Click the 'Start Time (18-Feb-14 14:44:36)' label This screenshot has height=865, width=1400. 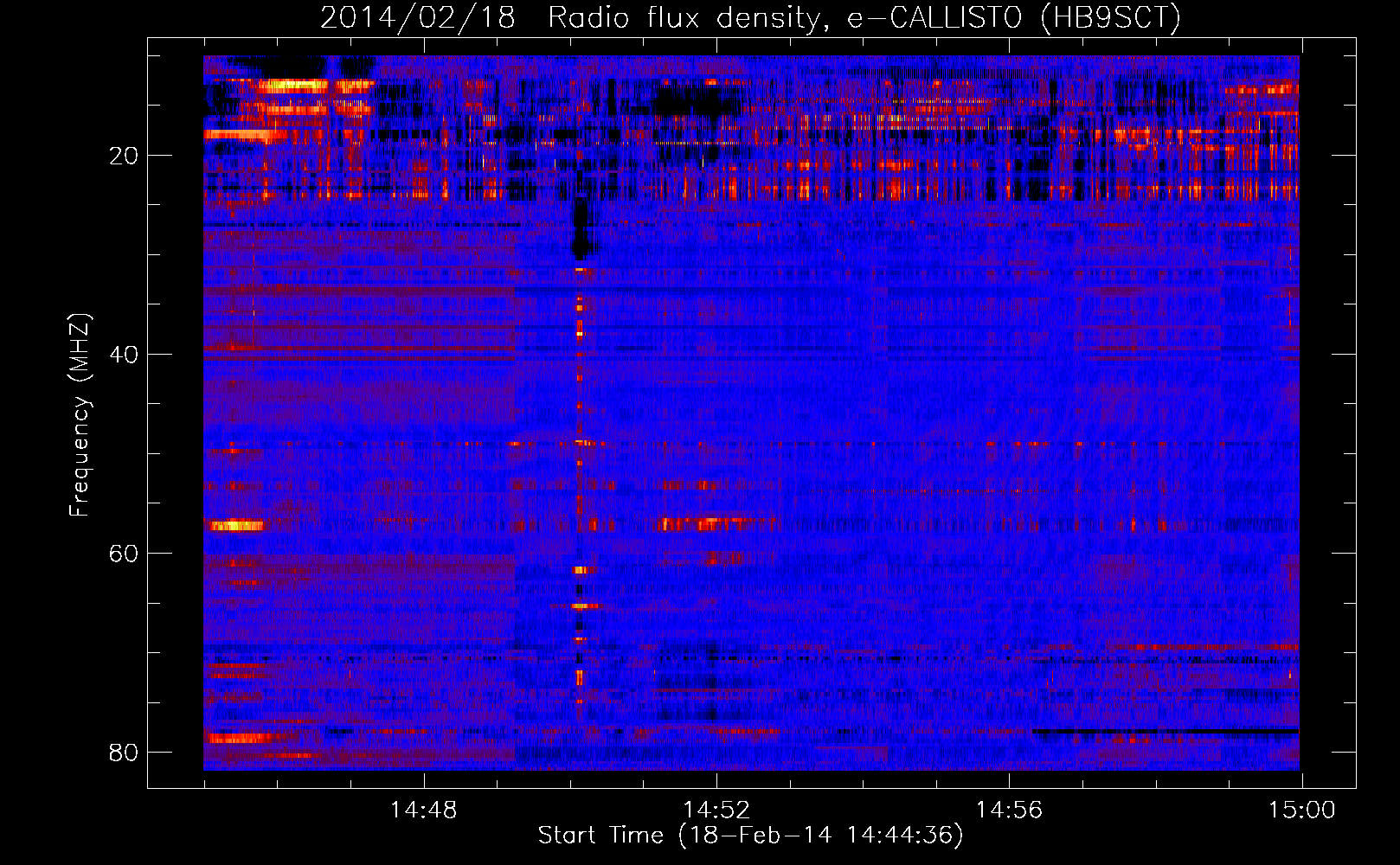(750, 836)
